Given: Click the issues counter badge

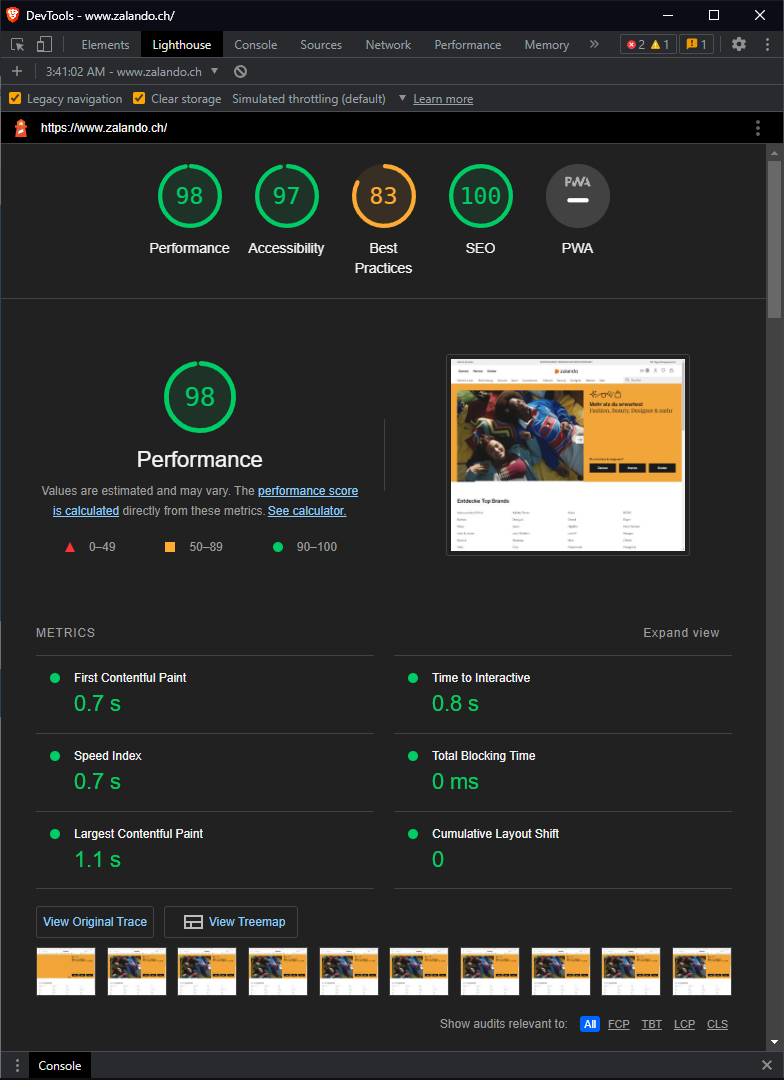Looking at the screenshot, I should pyautogui.click(x=697, y=44).
